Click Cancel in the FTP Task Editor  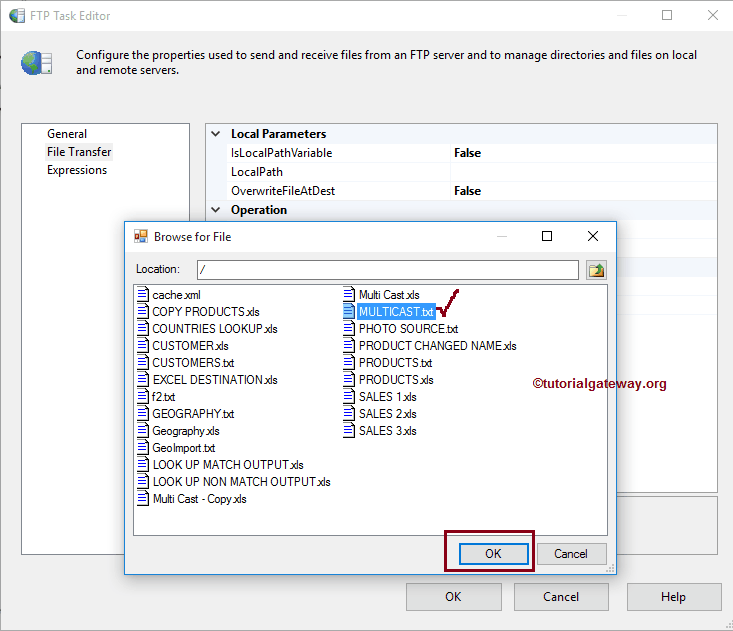pos(561,597)
